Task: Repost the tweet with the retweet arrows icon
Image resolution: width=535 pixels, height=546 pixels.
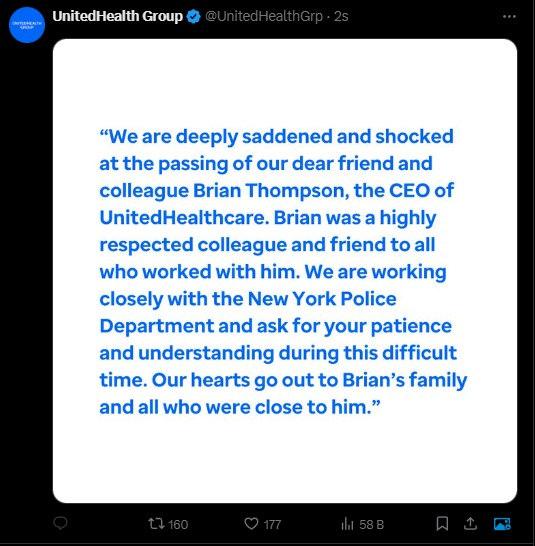Action: coord(156,523)
